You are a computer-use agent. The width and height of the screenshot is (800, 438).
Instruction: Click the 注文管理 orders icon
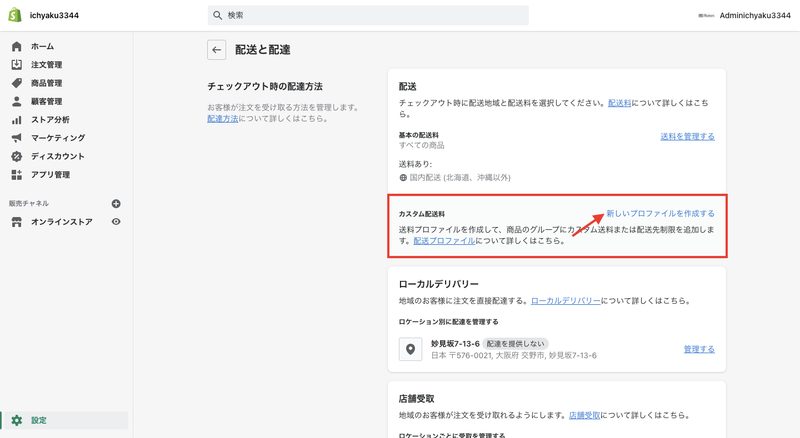tap(17, 65)
